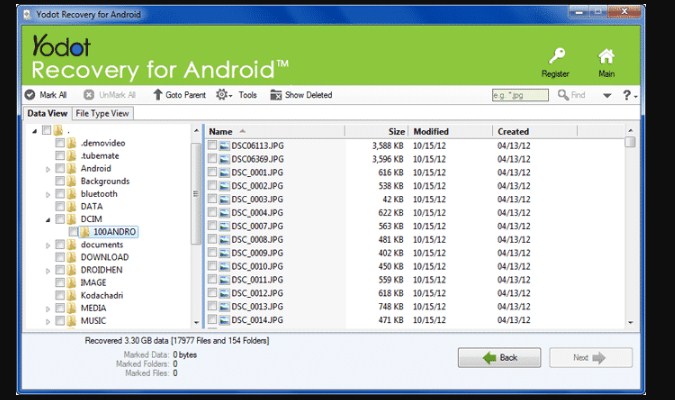Click the MUSIC folder icon
The height and width of the screenshot is (400, 675).
pyautogui.click(x=71, y=321)
